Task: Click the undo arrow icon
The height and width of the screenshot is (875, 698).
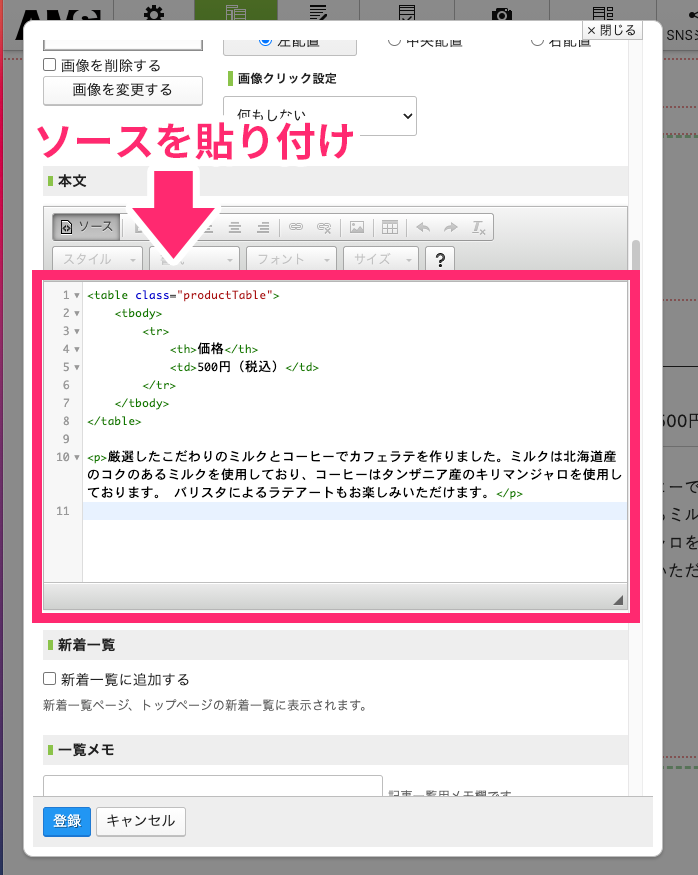Action: (x=423, y=227)
